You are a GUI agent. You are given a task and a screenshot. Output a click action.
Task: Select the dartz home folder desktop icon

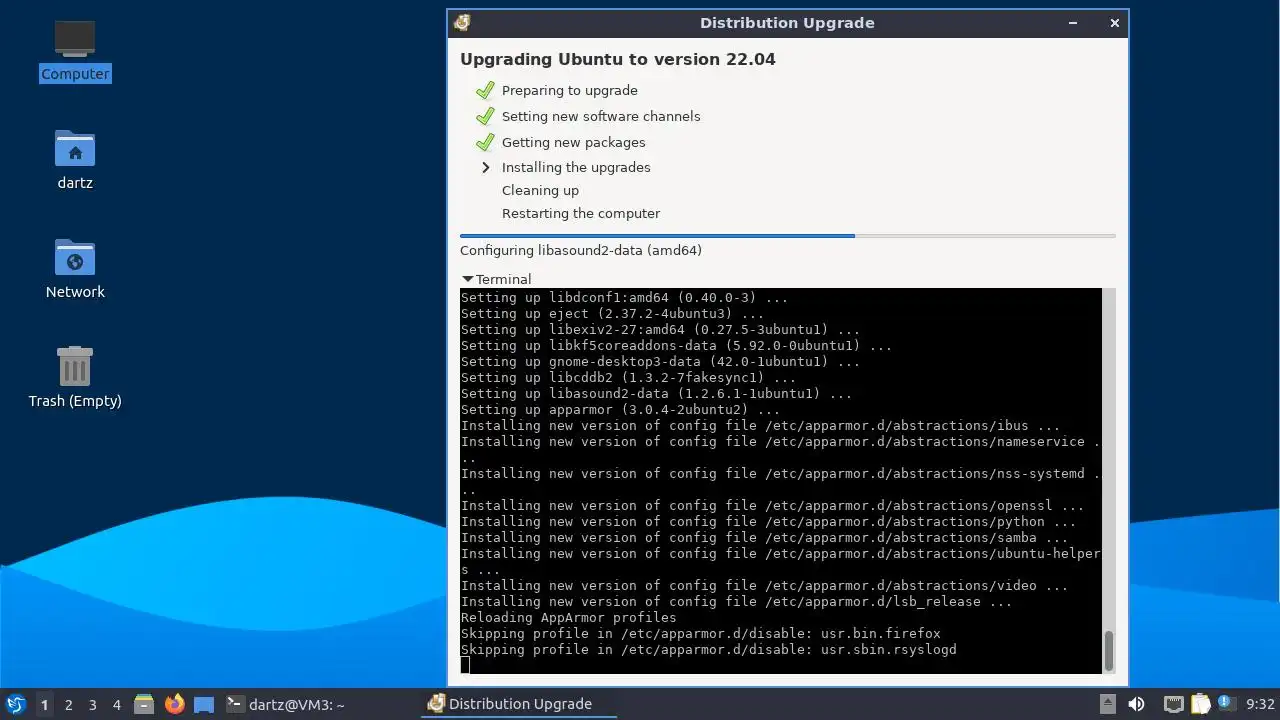coord(75,160)
